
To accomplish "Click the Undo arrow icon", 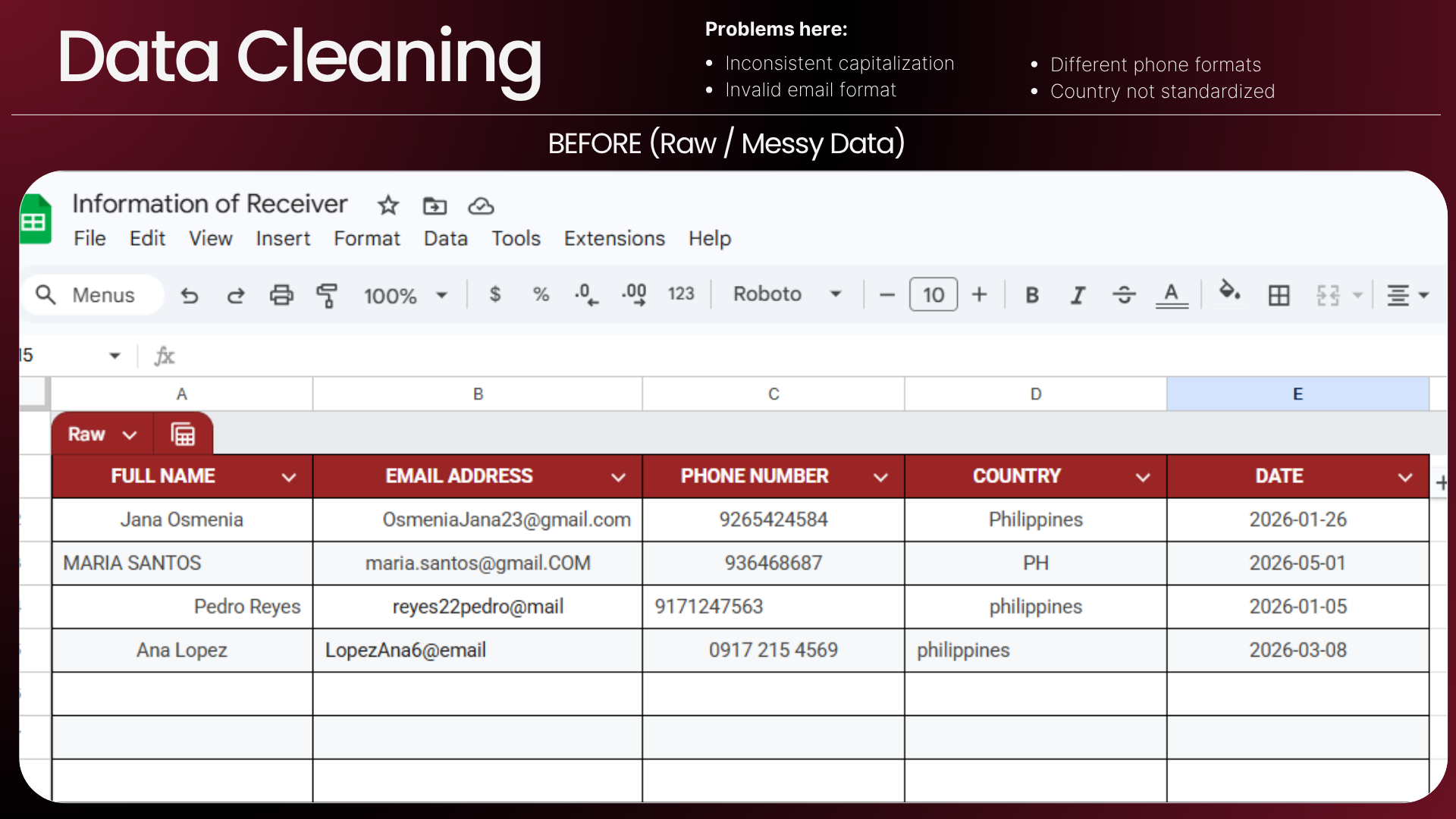I will point(190,296).
